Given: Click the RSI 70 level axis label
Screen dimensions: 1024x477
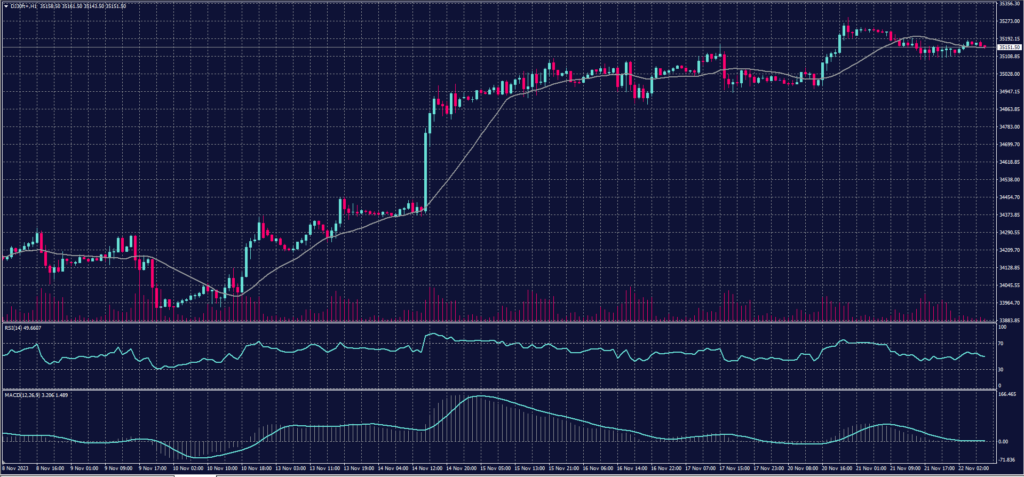Looking at the screenshot, I should coord(1001,343).
